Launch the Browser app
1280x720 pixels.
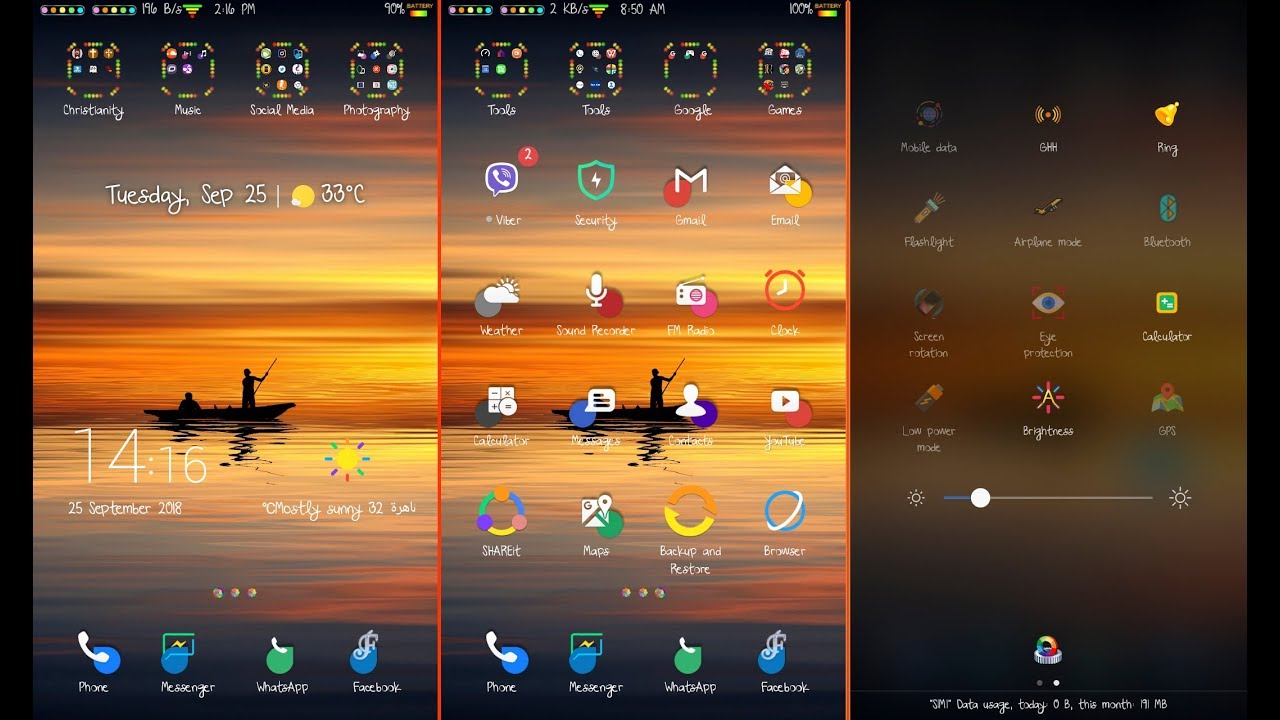coord(785,511)
